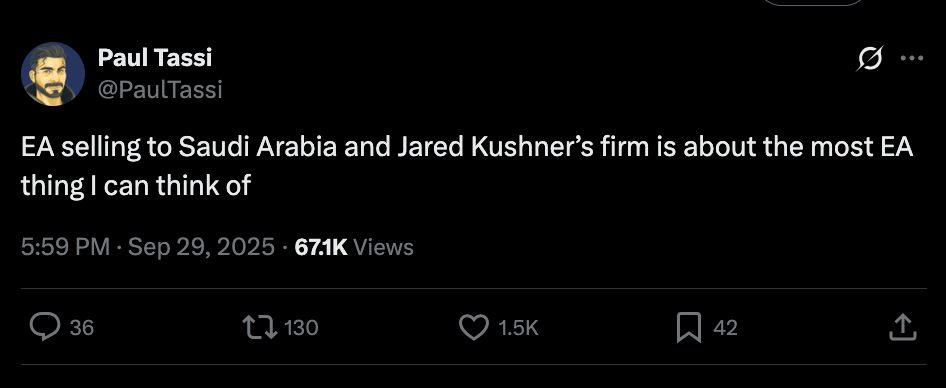The width and height of the screenshot is (946, 388).
Task: Click the reply speech bubble icon
Action: pos(45,327)
